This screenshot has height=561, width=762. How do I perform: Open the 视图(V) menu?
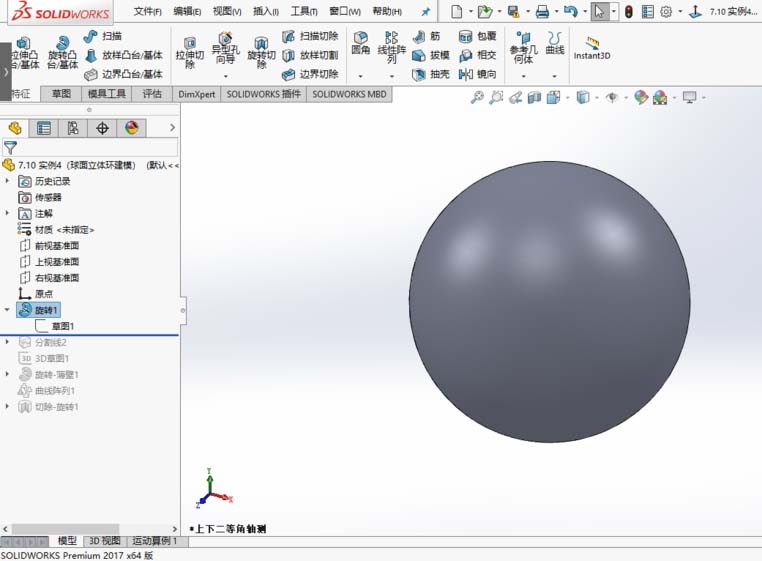click(227, 11)
